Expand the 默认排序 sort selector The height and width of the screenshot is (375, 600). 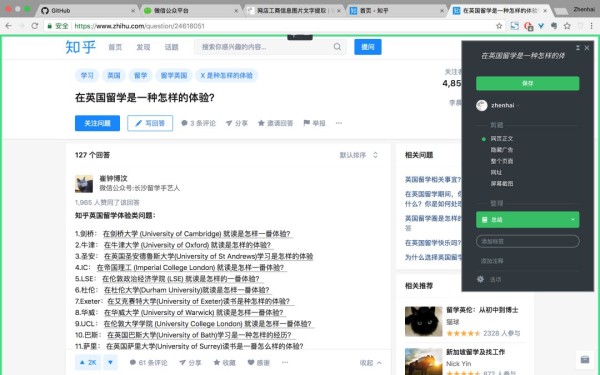pos(359,155)
